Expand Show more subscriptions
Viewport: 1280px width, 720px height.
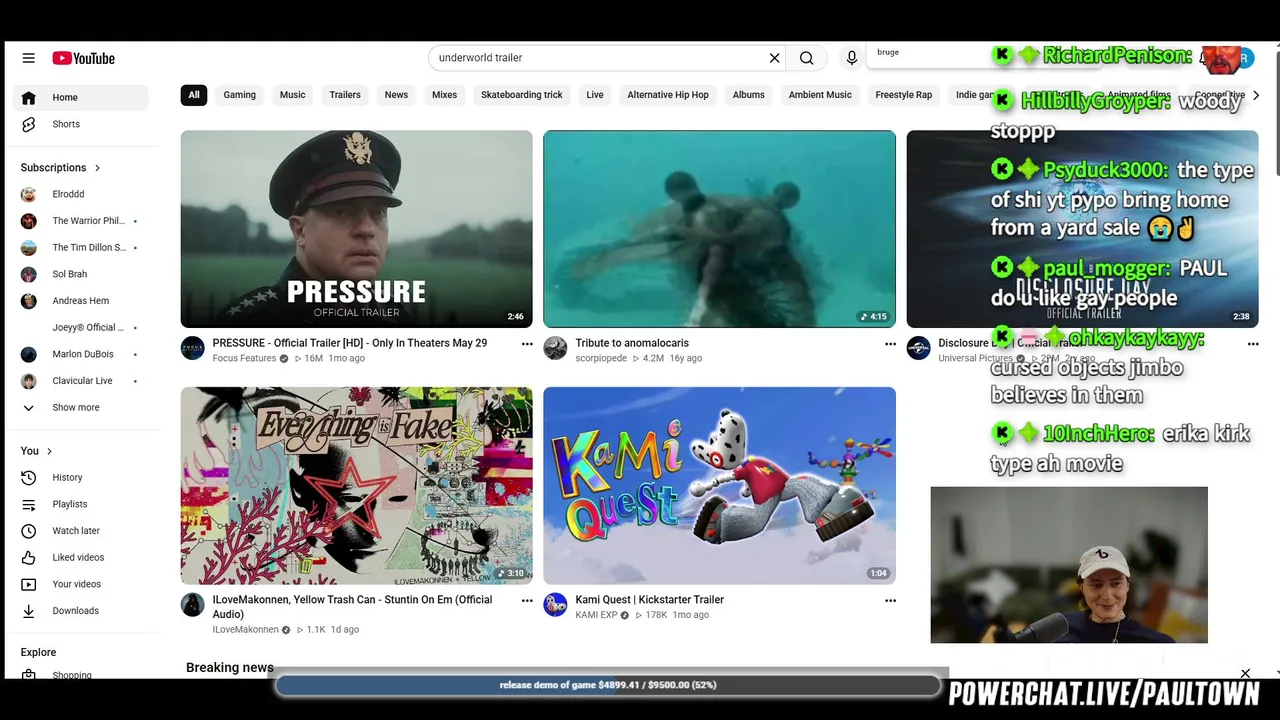coord(80,408)
